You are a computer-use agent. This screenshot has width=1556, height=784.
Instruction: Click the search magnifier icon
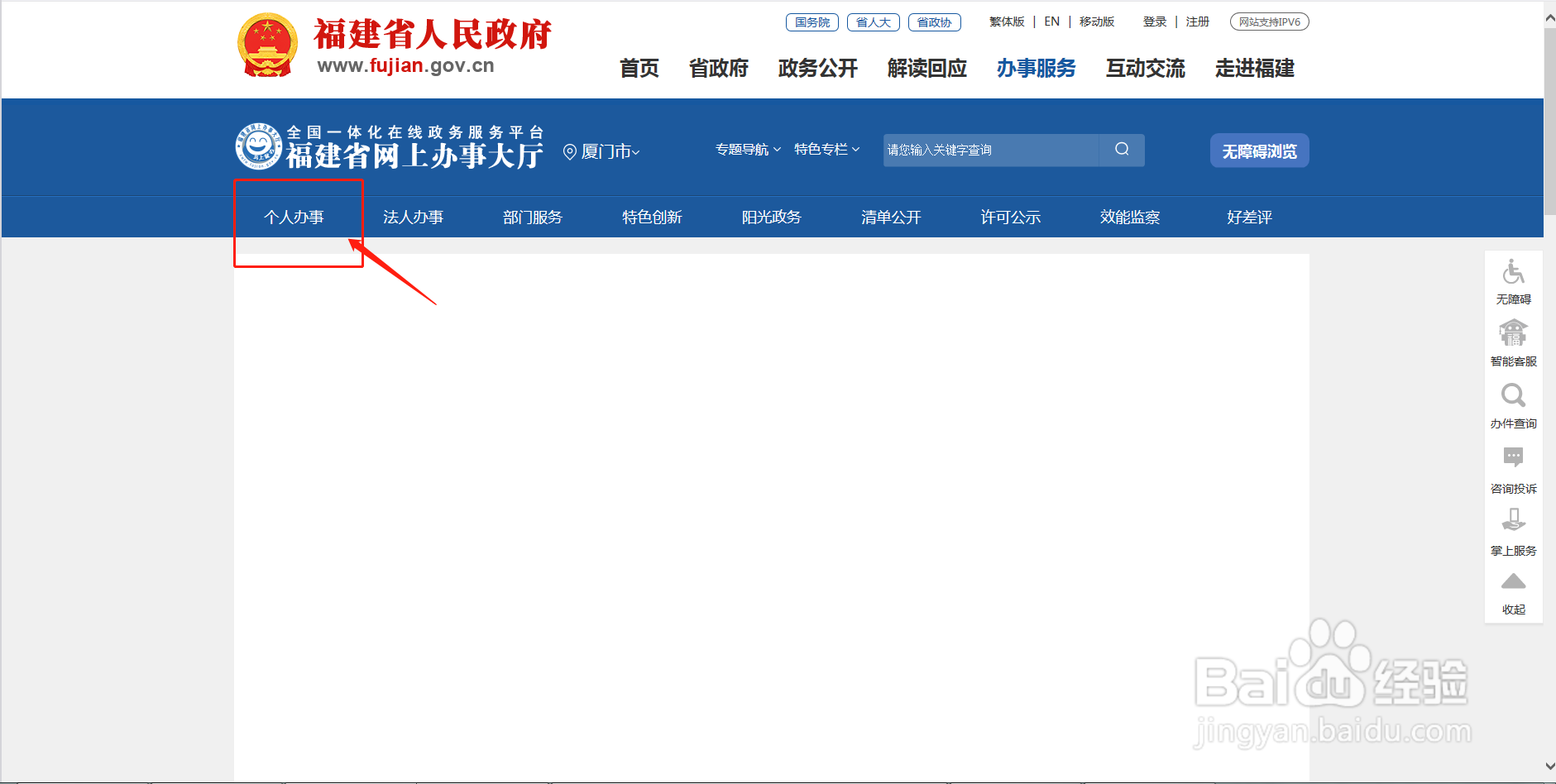(1122, 150)
